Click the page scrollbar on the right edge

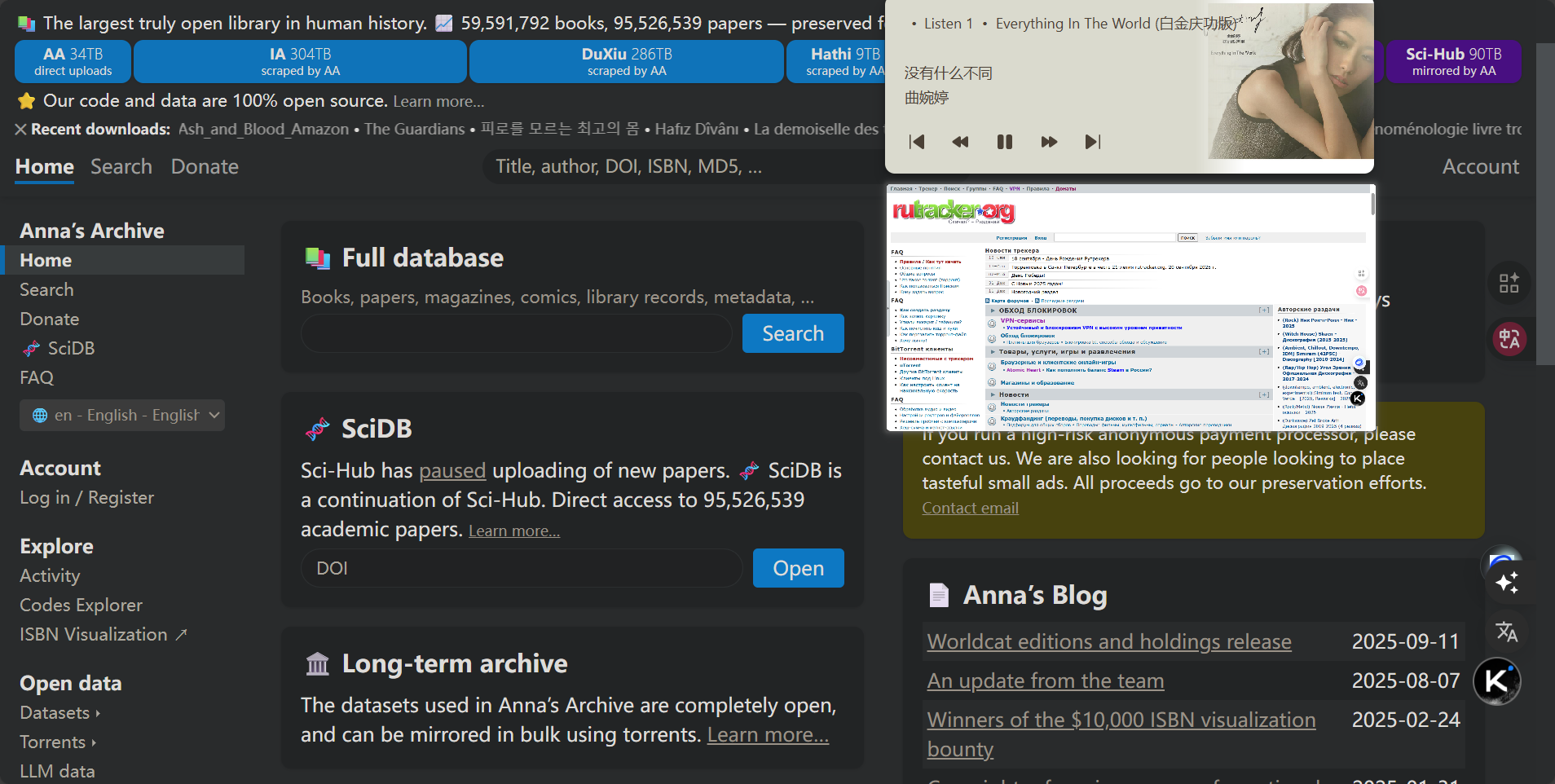coord(1545,204)
